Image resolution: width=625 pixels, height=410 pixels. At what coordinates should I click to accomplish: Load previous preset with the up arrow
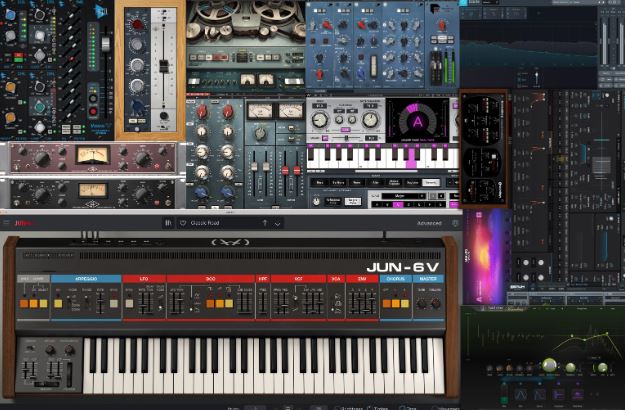tap(265, 223)
